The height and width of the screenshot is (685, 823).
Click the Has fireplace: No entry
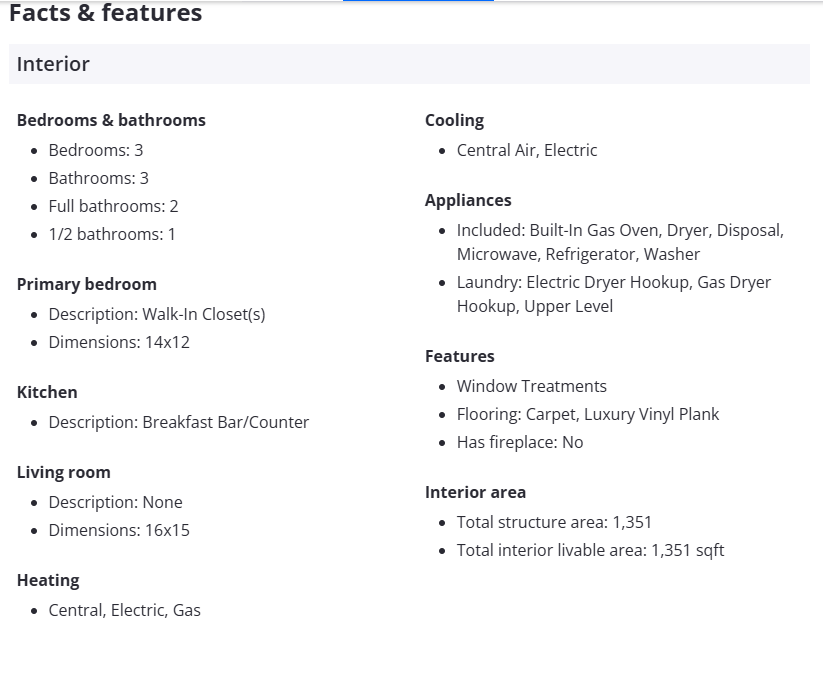point(520,442)
